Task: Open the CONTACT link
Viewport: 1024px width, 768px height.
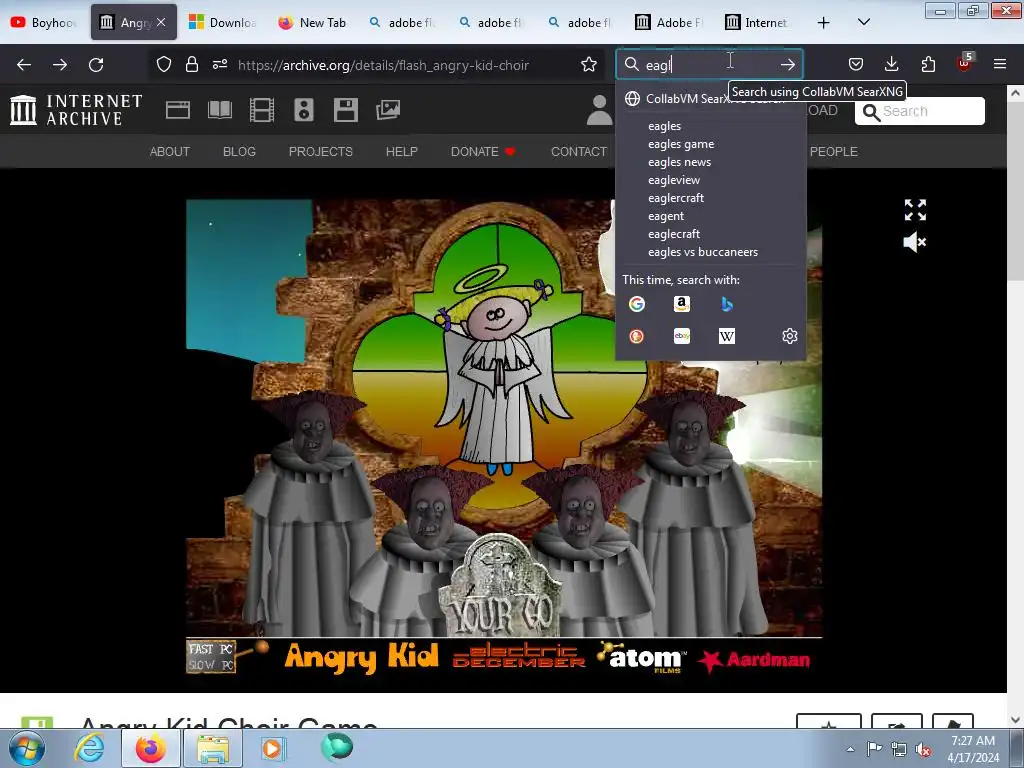Action: point(579,152)
